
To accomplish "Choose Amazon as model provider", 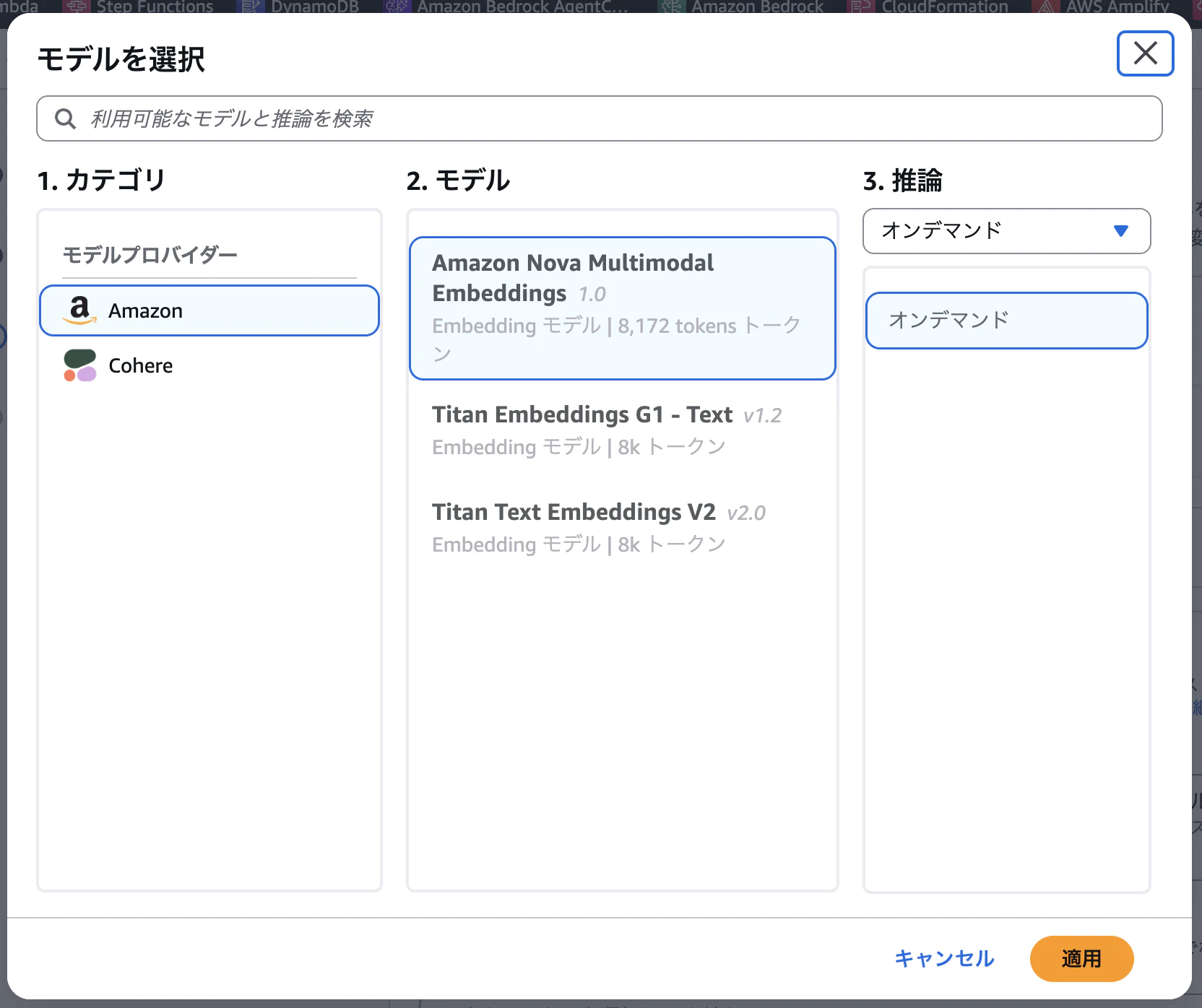I will [209, 310].
